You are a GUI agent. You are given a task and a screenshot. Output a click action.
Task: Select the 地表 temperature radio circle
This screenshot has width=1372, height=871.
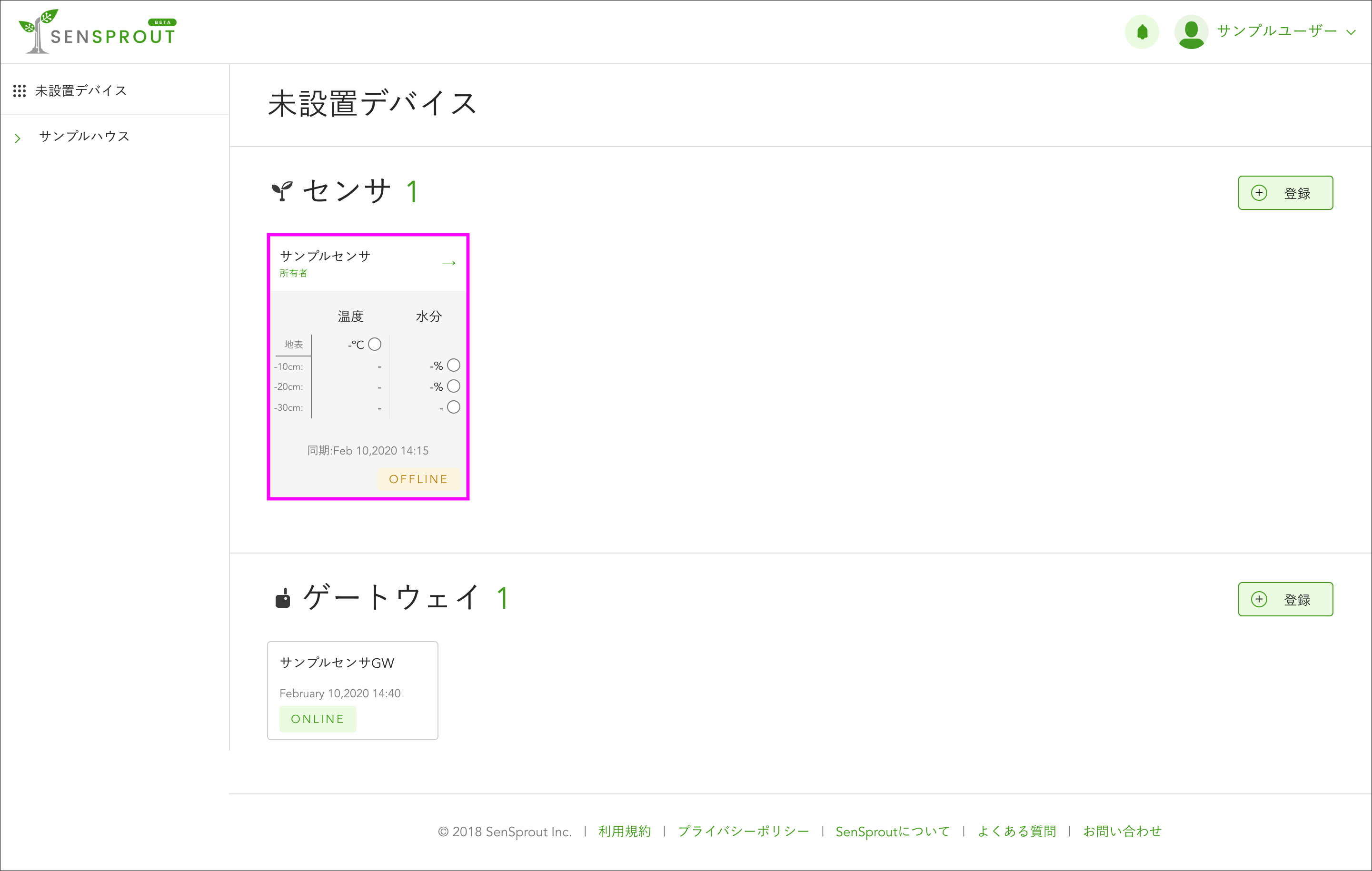(374, 344)
